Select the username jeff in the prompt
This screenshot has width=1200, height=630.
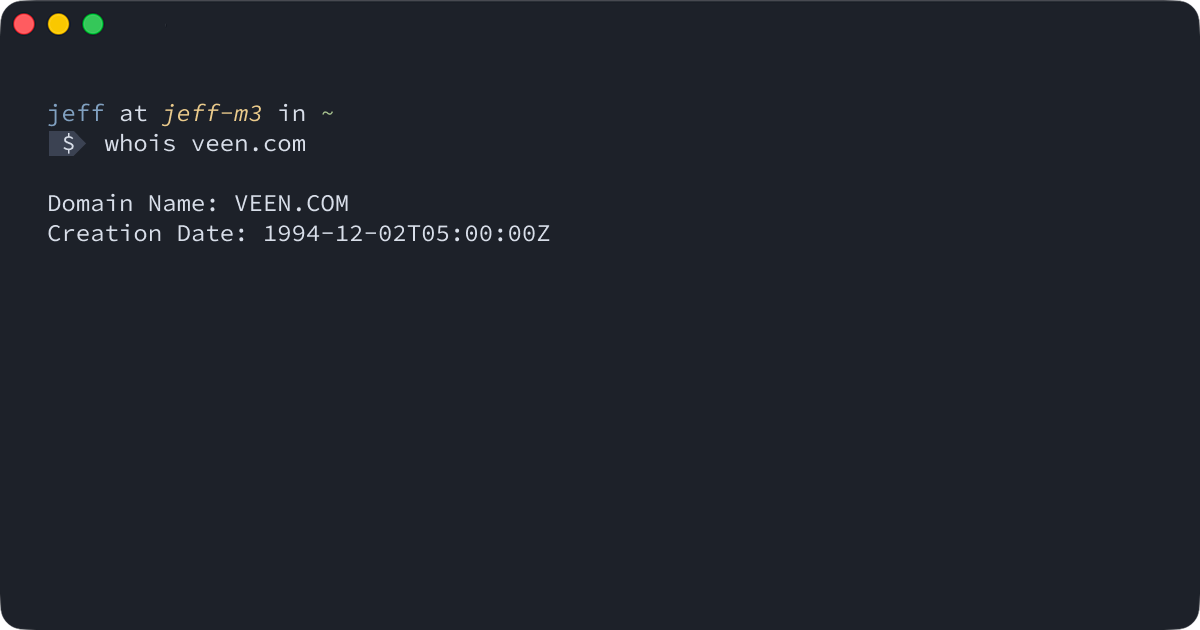click(76, 114)
